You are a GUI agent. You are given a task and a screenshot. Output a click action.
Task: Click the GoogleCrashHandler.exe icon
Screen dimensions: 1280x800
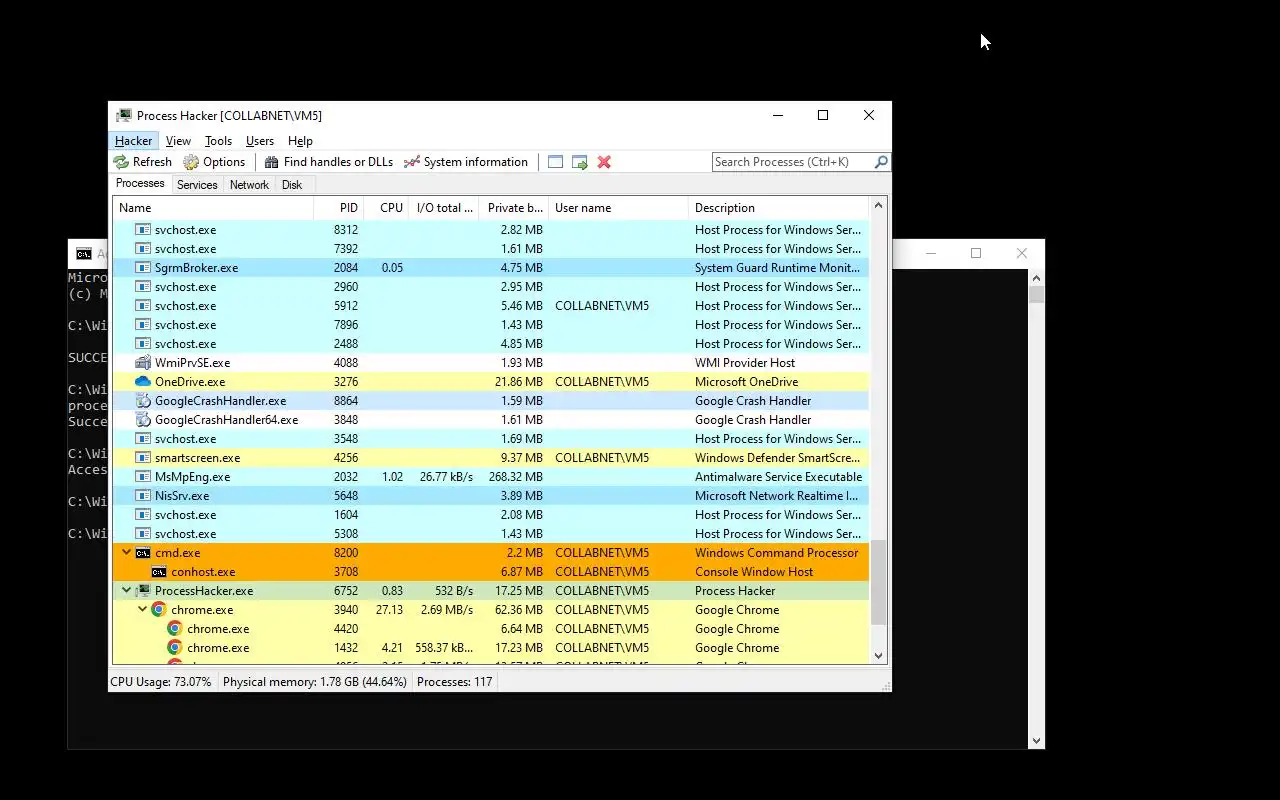pyautogui.click(x=143, y=401)
